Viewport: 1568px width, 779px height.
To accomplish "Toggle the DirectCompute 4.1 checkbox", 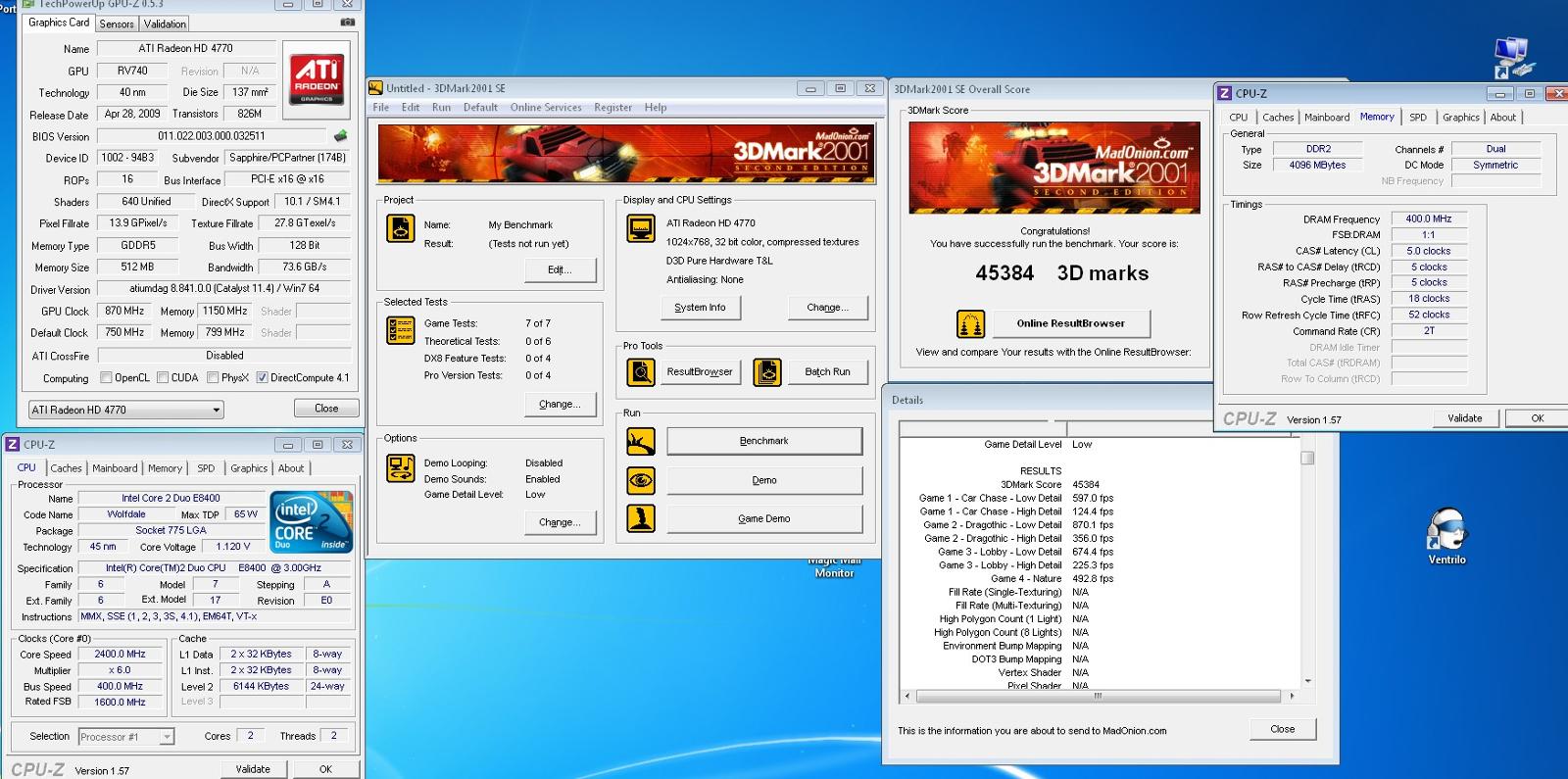I will (262, 378).
